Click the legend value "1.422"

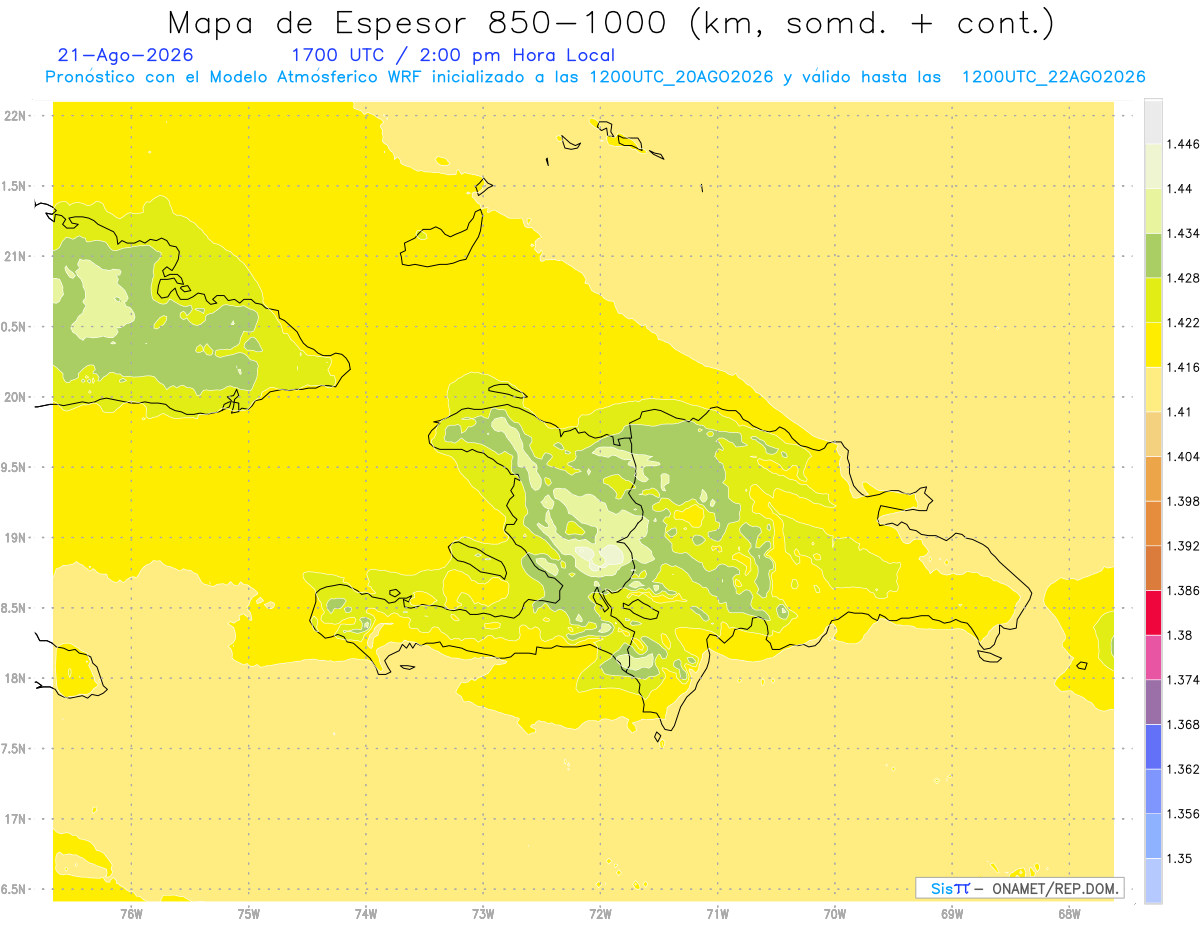(x=1183, y=323)
